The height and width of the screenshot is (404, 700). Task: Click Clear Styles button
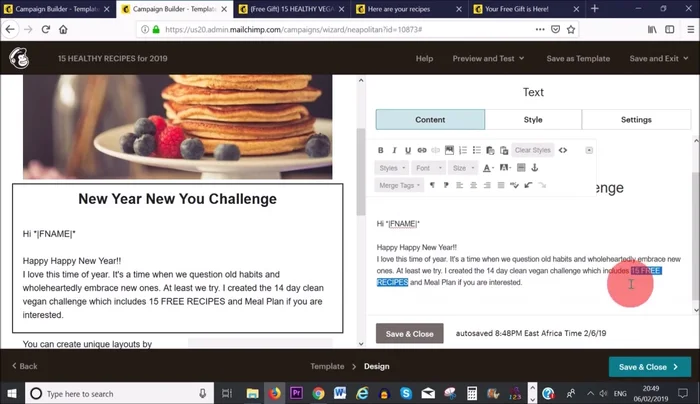532,150
